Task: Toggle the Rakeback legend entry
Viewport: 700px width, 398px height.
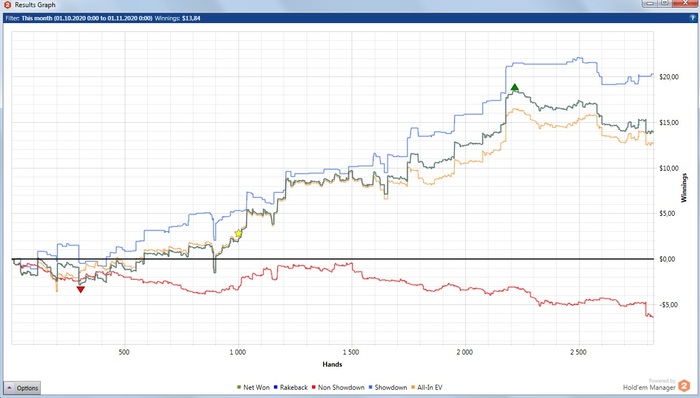Action: pos(291,387)
